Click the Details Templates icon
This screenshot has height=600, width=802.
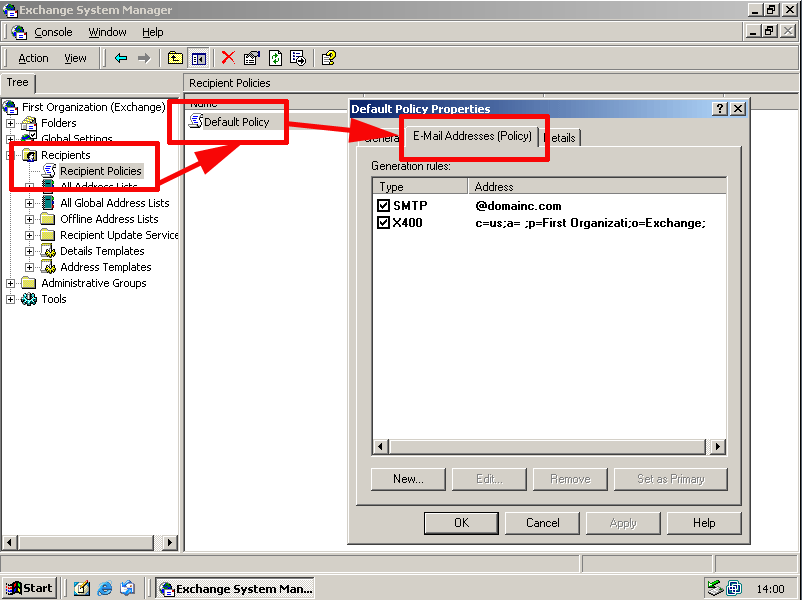click(48, 251)
